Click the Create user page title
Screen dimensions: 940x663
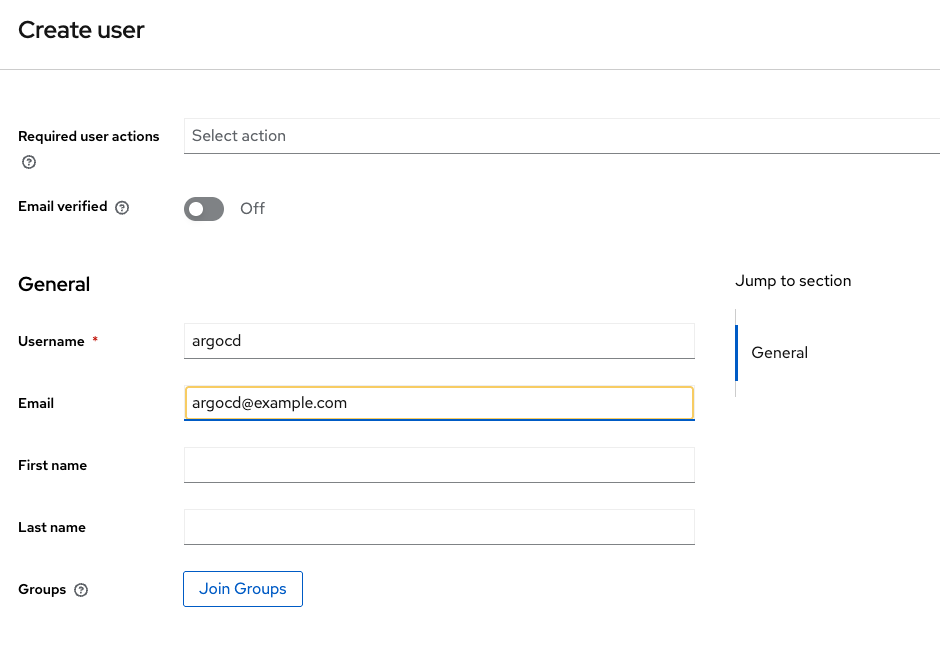pos(81,30)
